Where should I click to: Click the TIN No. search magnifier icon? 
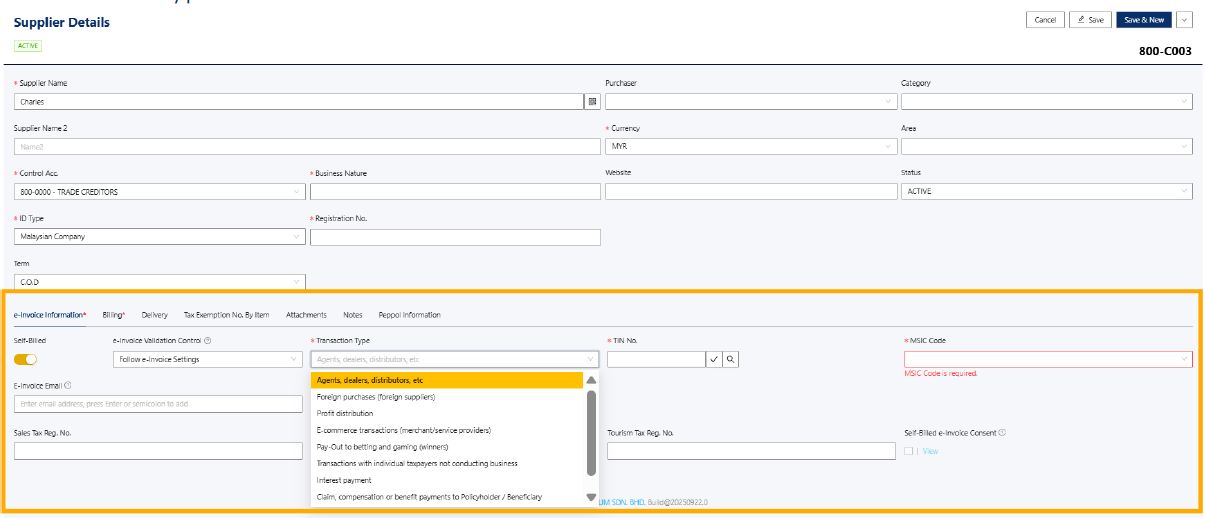tap(731, 359)
